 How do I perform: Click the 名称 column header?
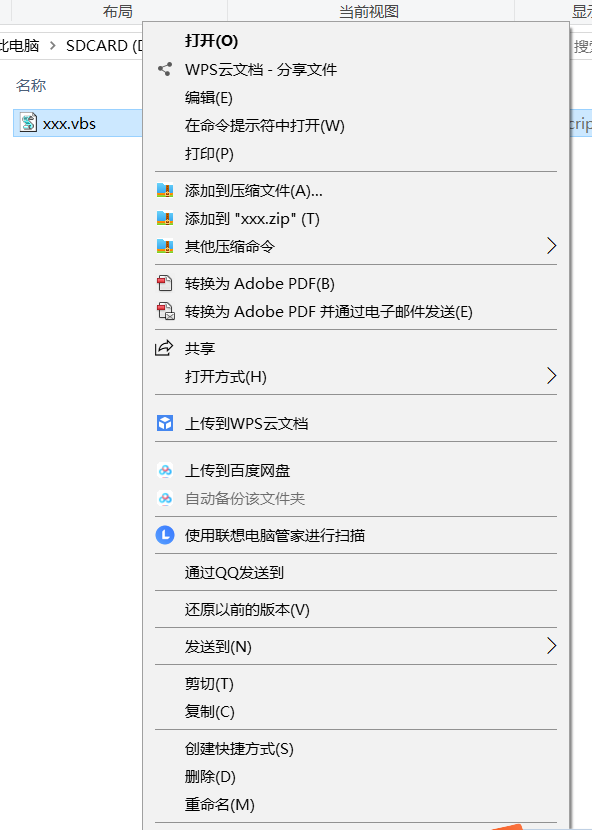coord(31,85)
